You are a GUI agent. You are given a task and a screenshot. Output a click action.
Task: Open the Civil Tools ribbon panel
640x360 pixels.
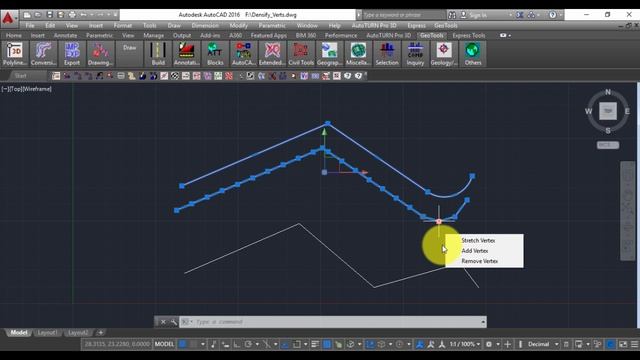(x=301, y=53)
